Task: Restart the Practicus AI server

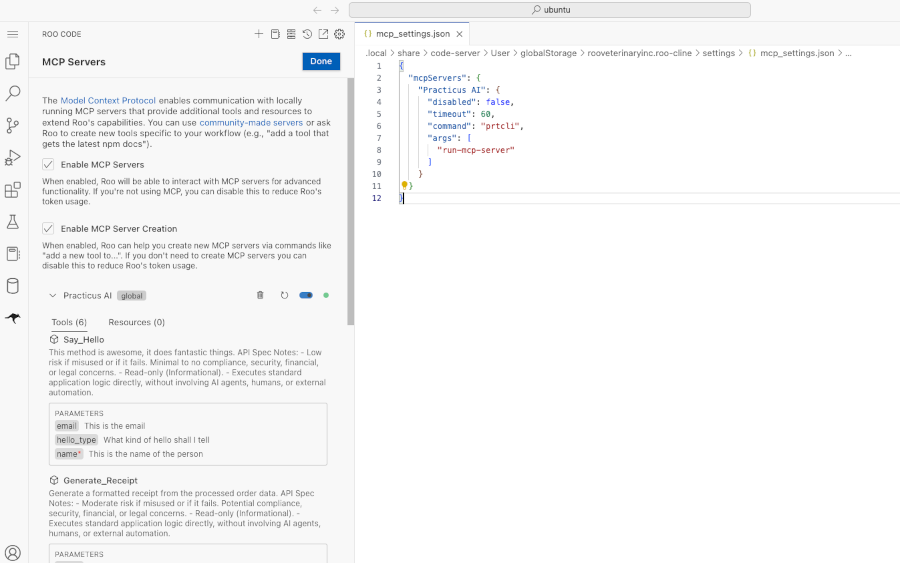Action: (284, 296)
